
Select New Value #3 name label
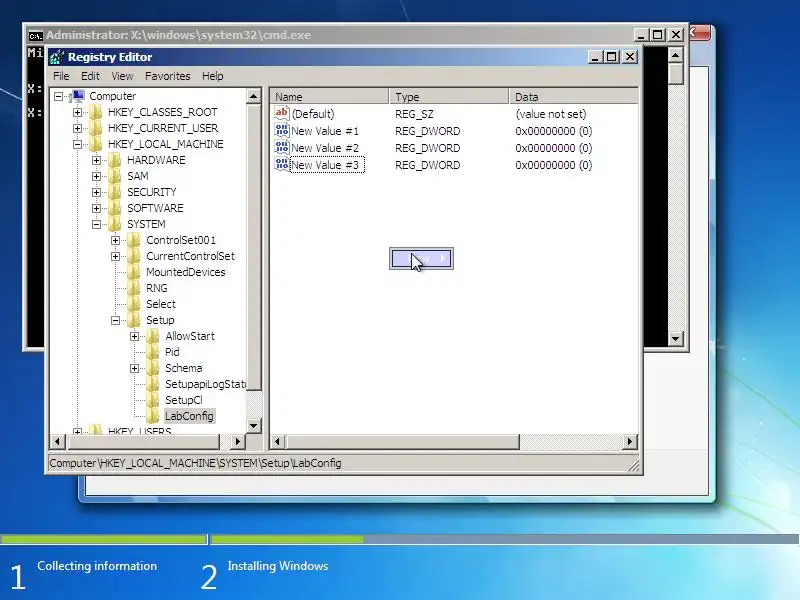(325, 165)
